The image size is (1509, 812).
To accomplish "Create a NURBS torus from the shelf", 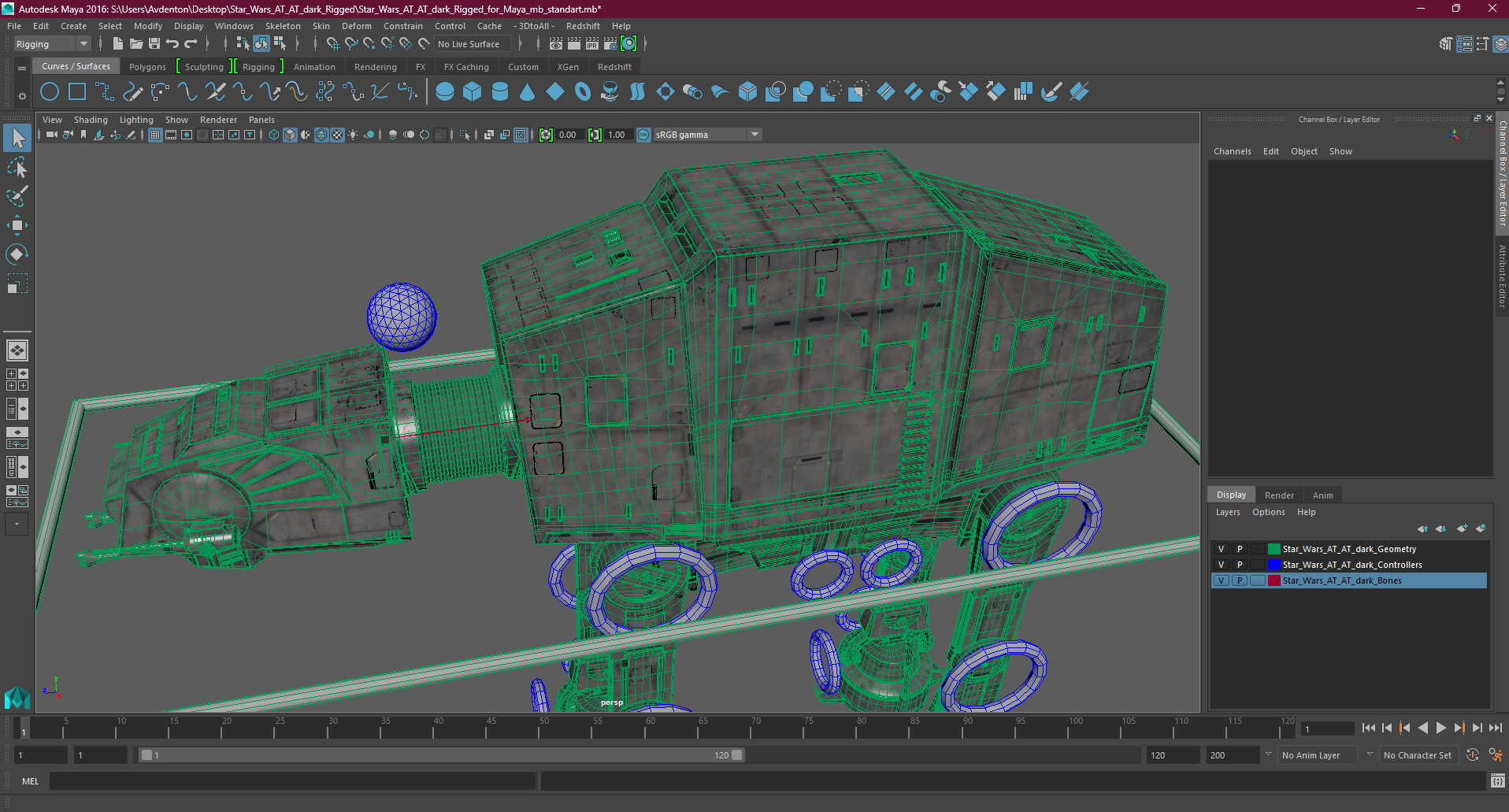I will (x=583, y=92).
